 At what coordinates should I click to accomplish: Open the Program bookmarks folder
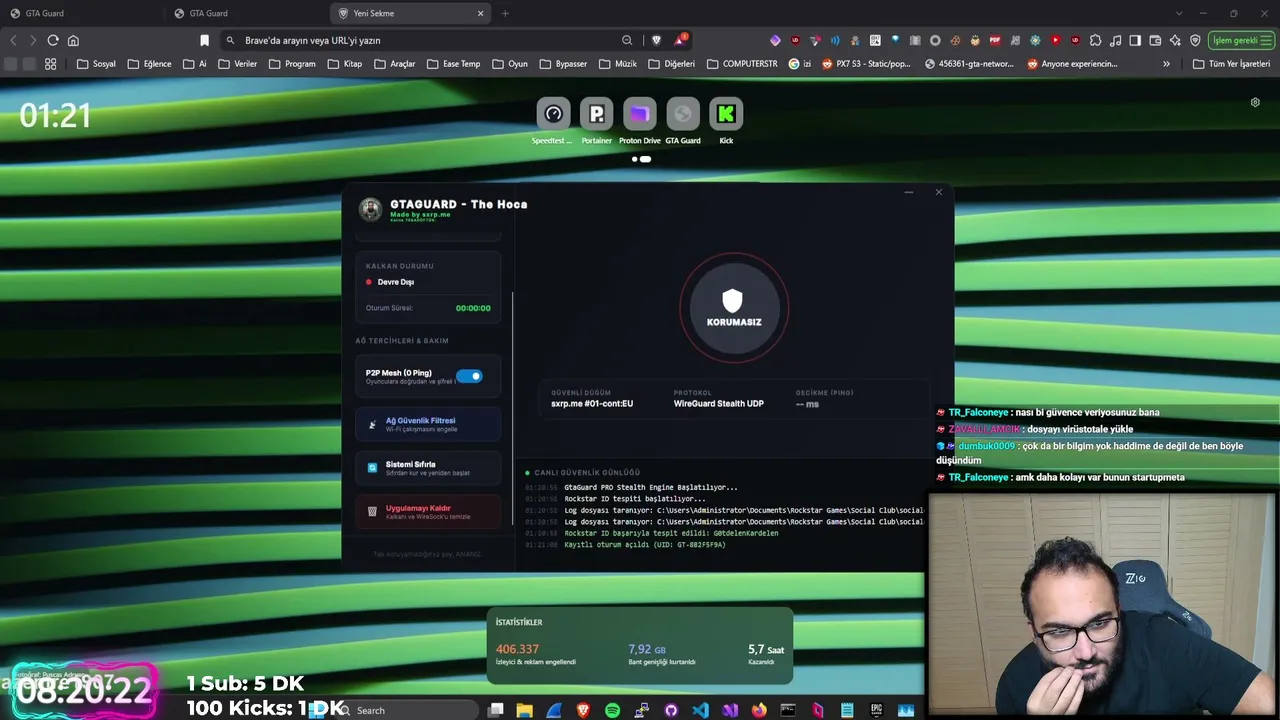[x=291, y=64]
